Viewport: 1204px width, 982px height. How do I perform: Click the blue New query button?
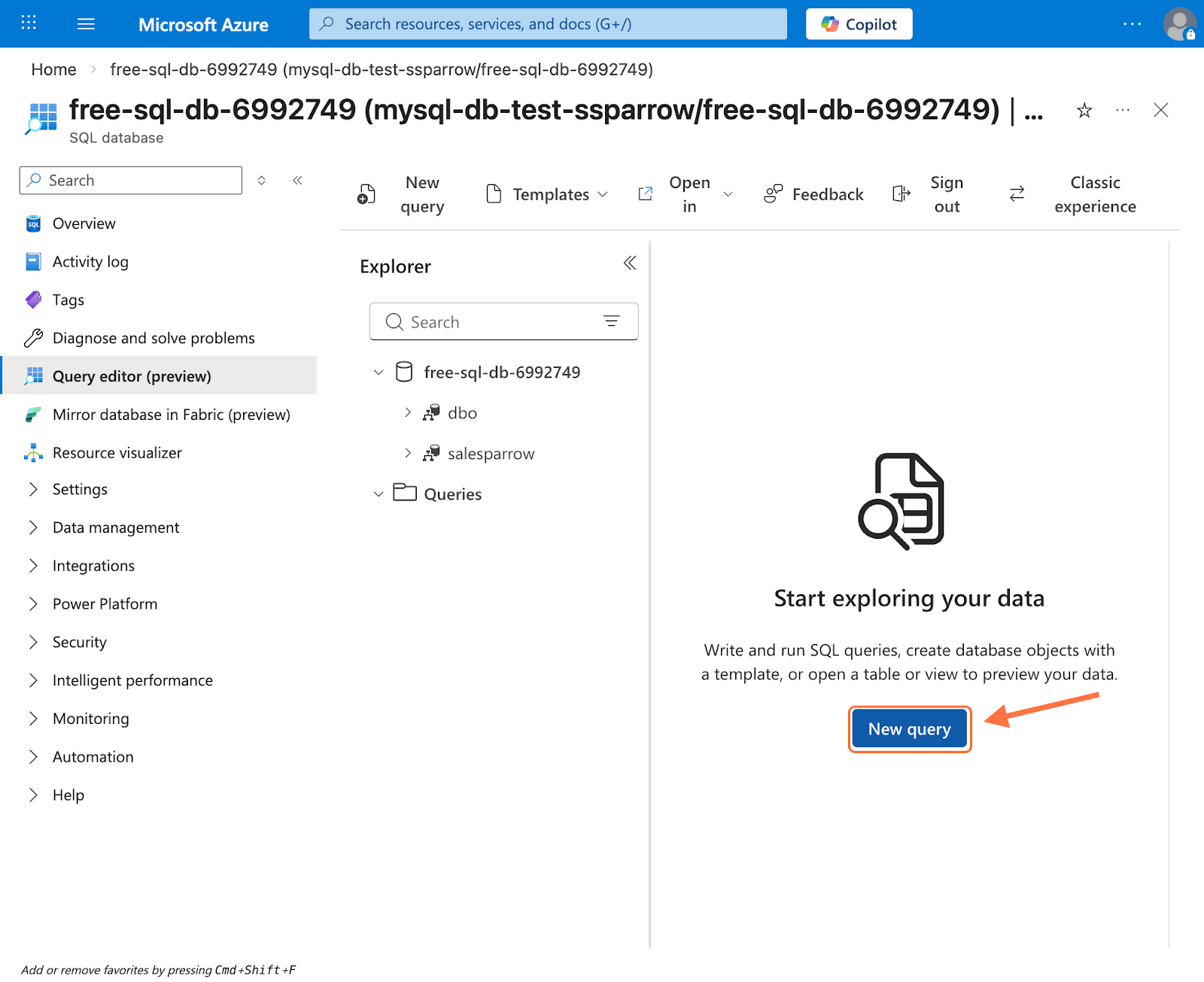pyautogui.click(x=909, y=729)
